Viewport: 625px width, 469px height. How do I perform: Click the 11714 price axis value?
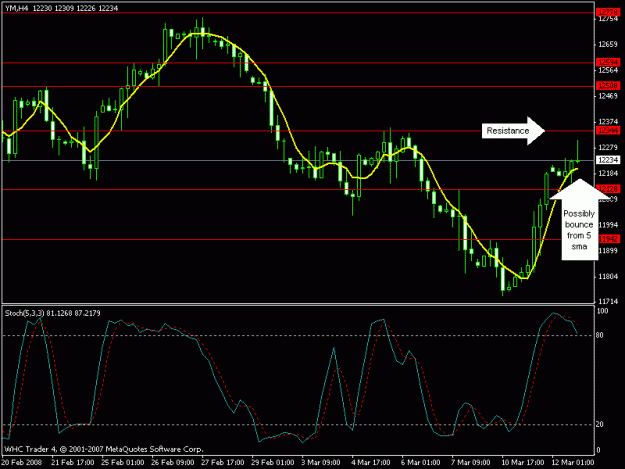point(608,302)
